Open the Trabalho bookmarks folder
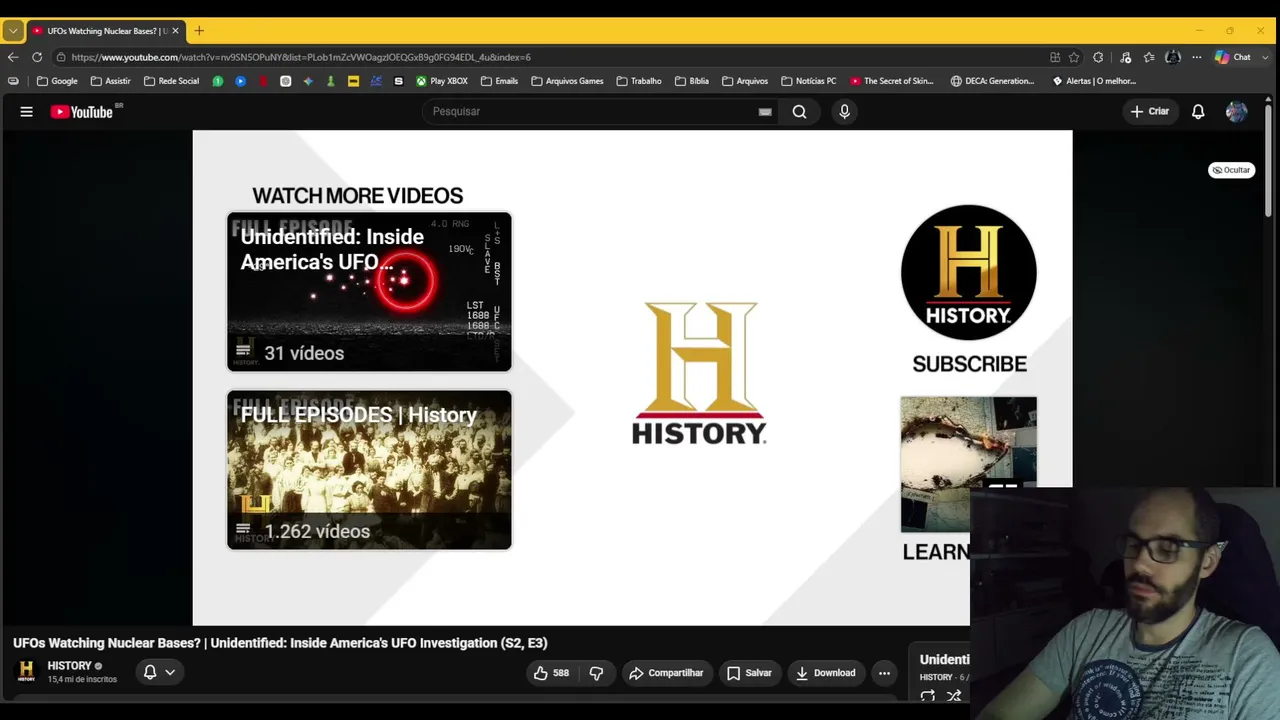This screenshot has width=1280, height=720. click(x=639, y=81)
